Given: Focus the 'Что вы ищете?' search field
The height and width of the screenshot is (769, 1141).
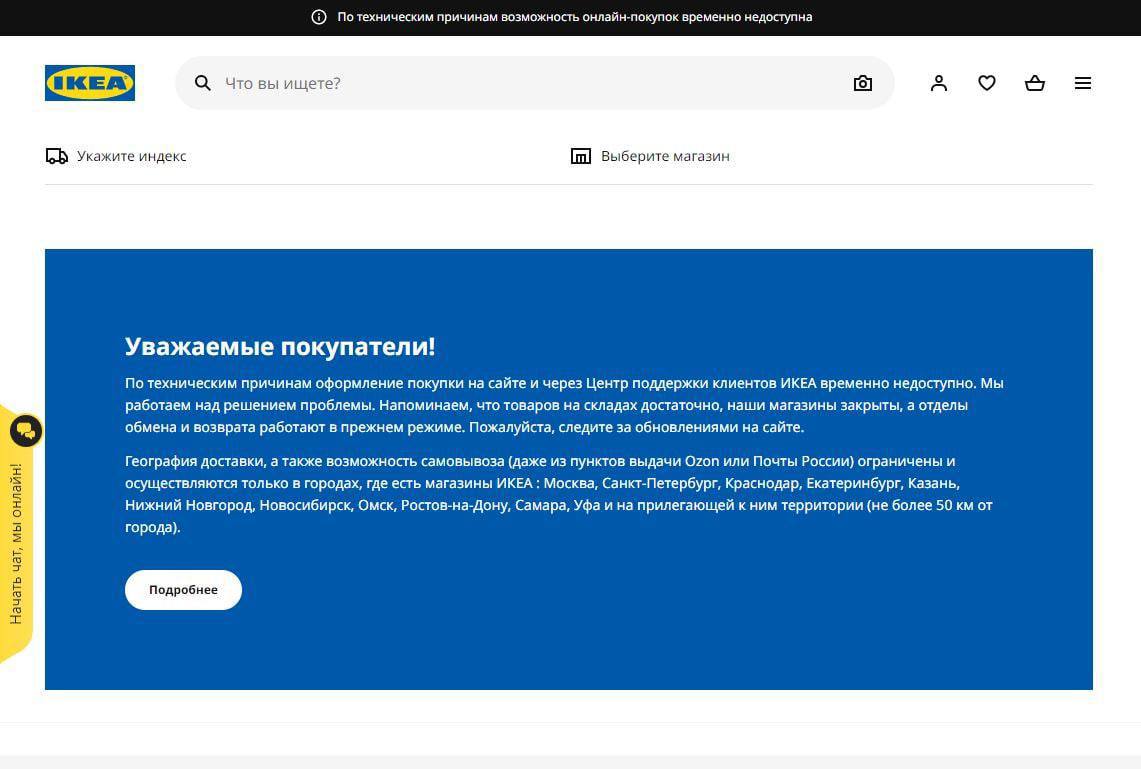Looking at the screenshot, I should pos(520,83).
